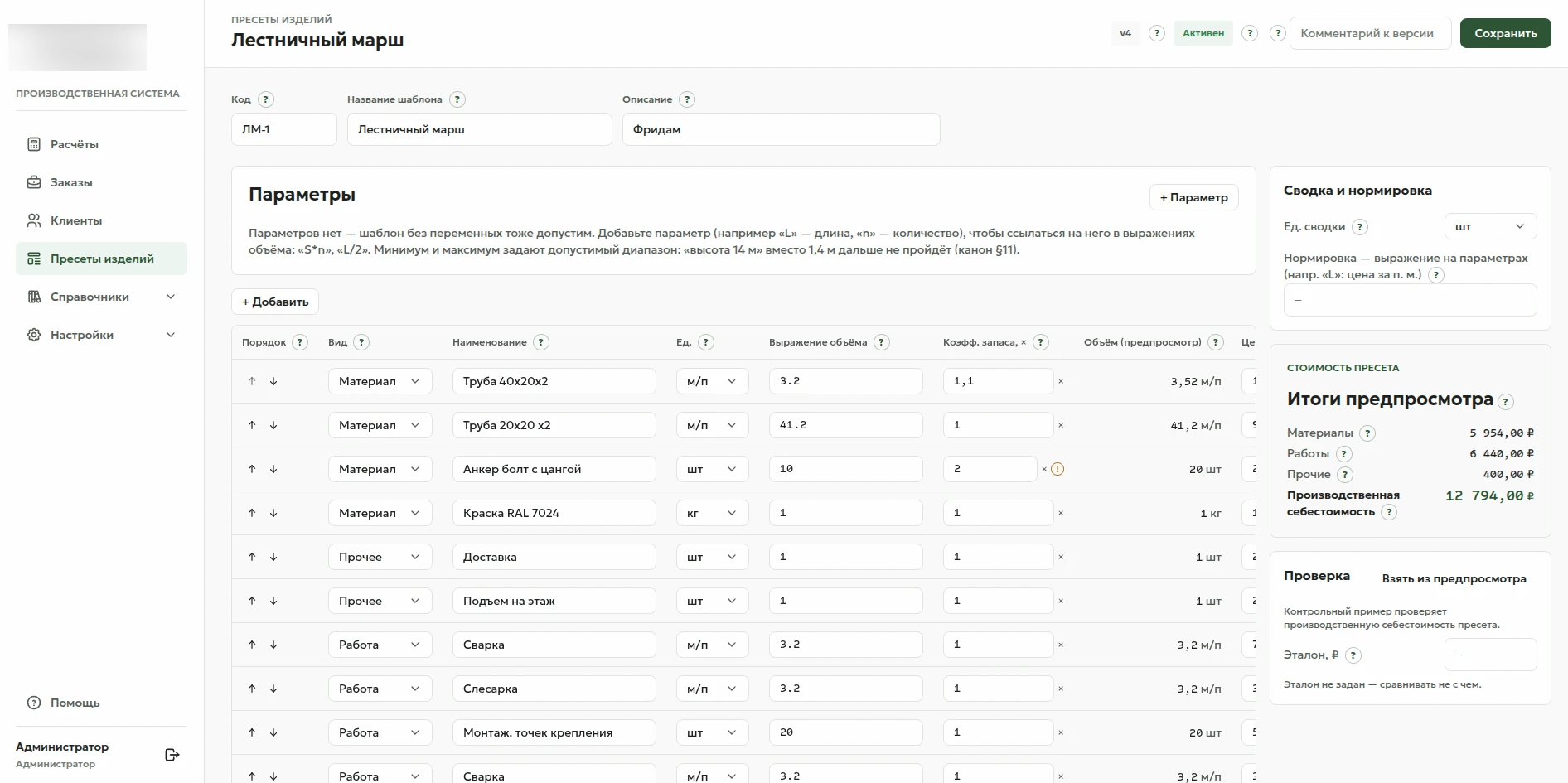Click help icon next to Материалы total
This screenshot has width=1568, height=783.
click(x=1368, y=433)
